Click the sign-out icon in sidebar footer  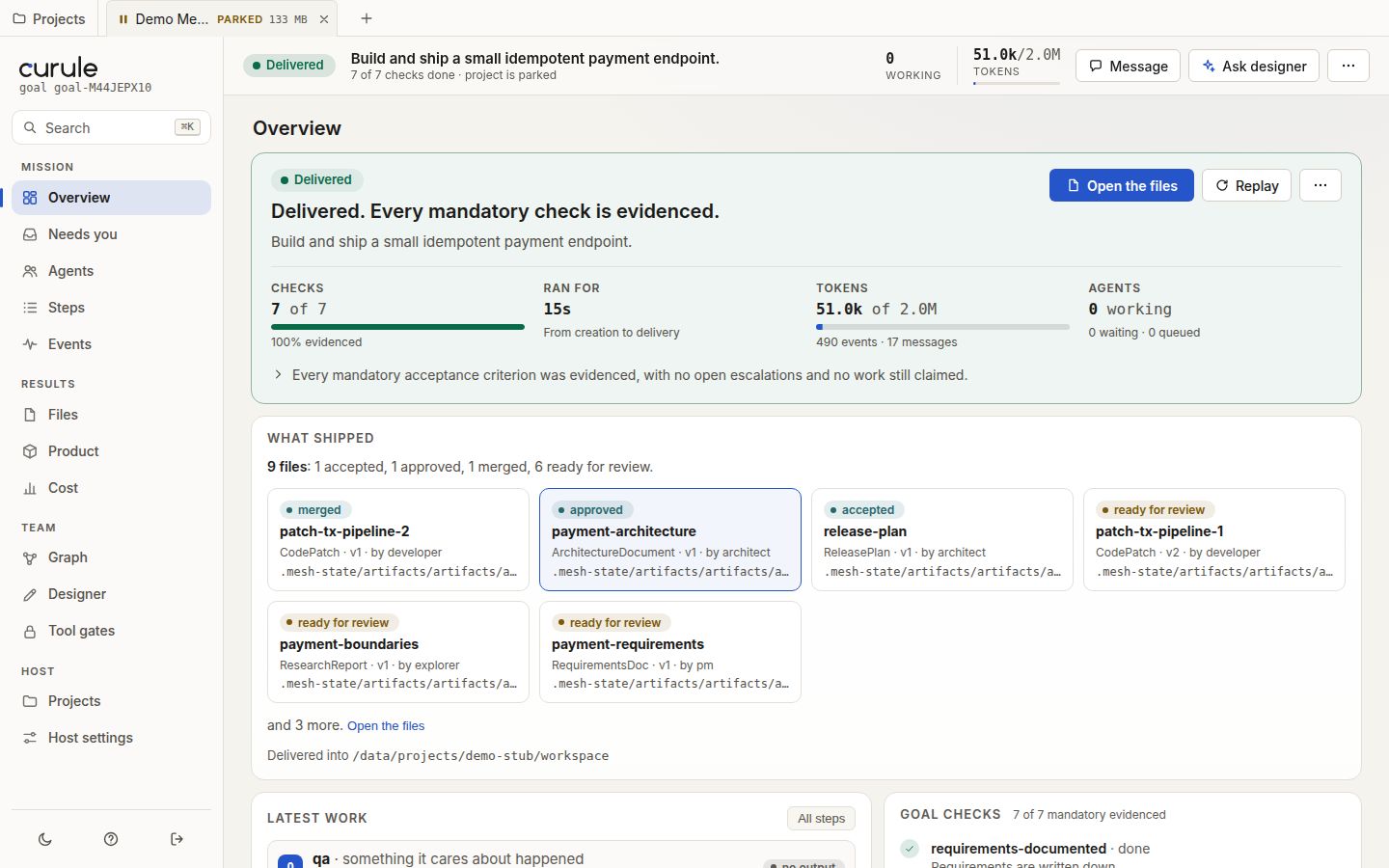(177, 839)
